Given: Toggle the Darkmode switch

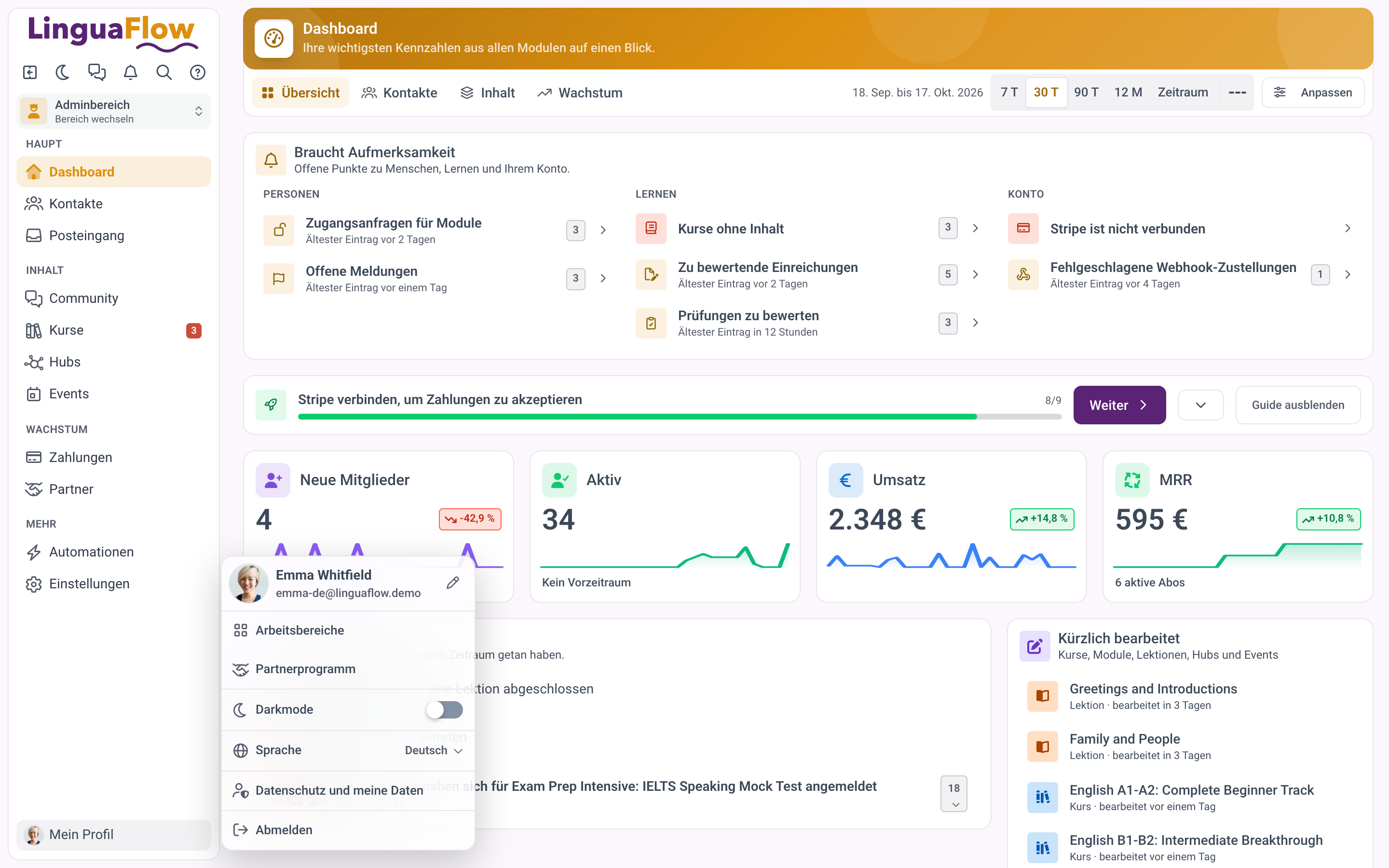Looking at the screenshot, I should point(444,709).
